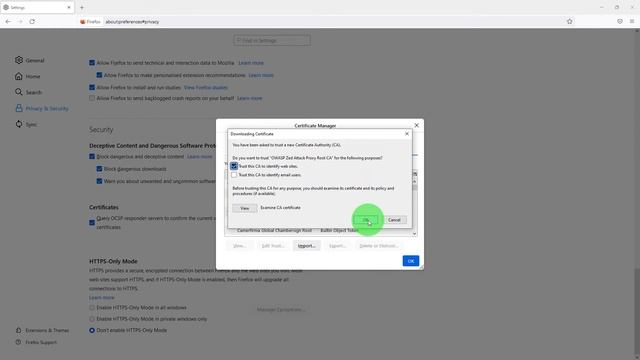640x360 pixels.
Task: Cancel the Downloading Certificate dialog
Action: (x=394, y=220)
